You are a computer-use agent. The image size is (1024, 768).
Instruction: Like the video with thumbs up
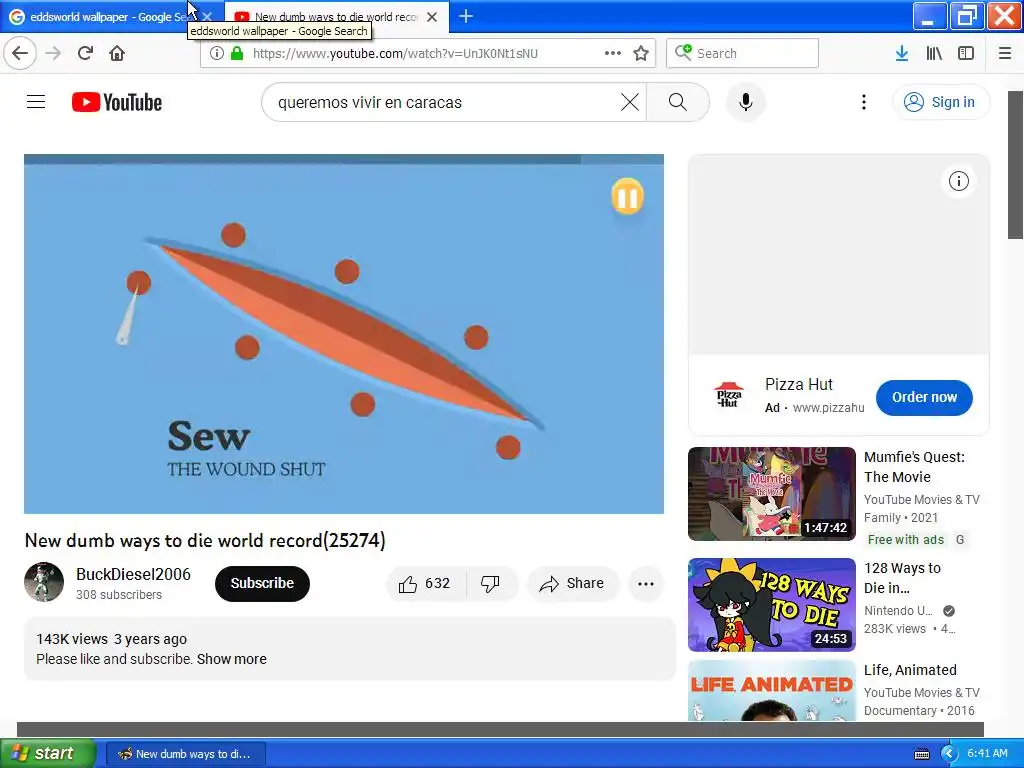(x=426, y=583)
